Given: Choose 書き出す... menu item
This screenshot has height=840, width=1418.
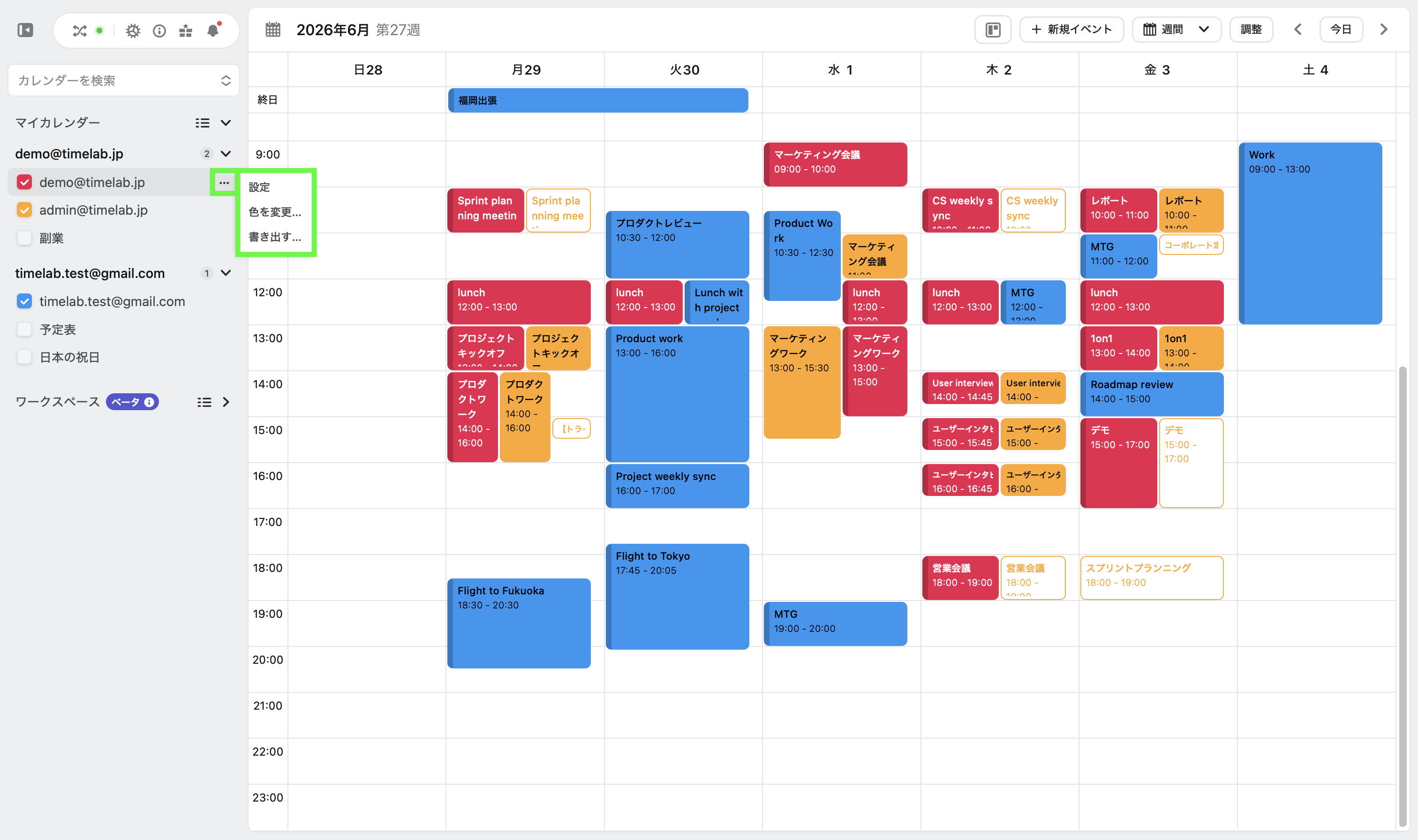Looking at the screenshot, I should 275,237.
